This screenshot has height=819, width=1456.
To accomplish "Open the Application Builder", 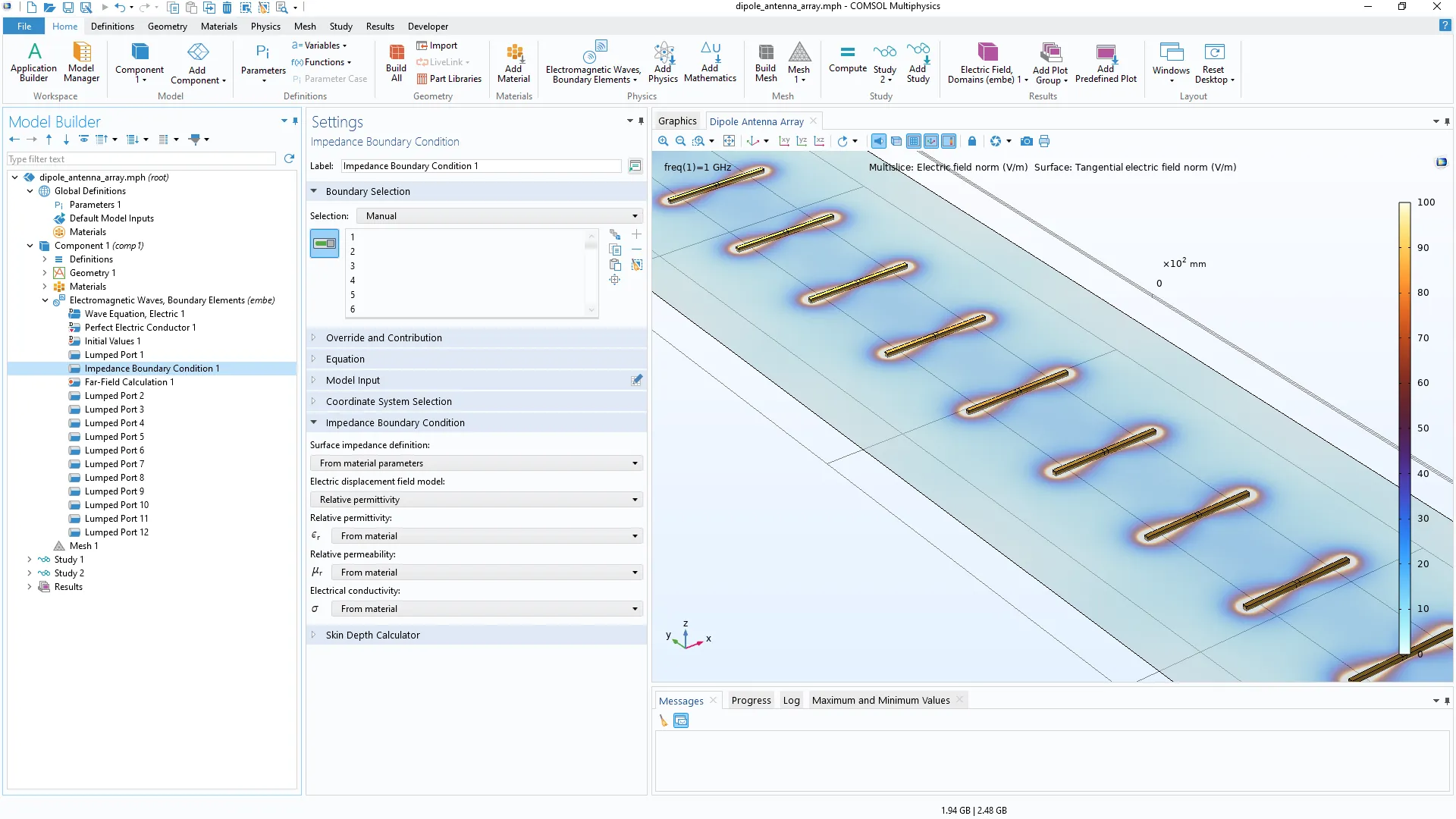I will (33, 61).
